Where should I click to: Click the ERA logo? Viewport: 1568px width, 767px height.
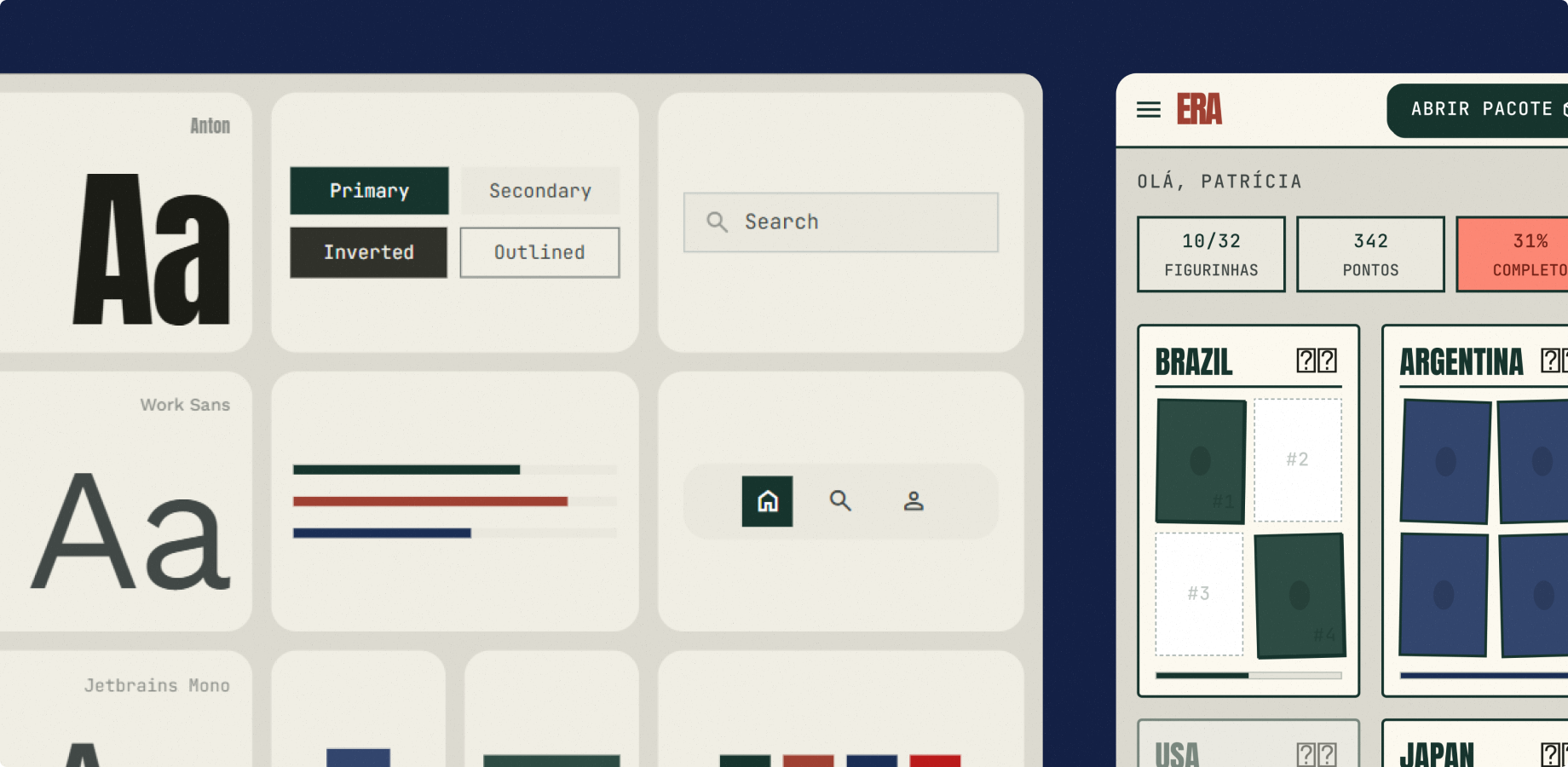pyautogui.click(x=1199, y=109)
